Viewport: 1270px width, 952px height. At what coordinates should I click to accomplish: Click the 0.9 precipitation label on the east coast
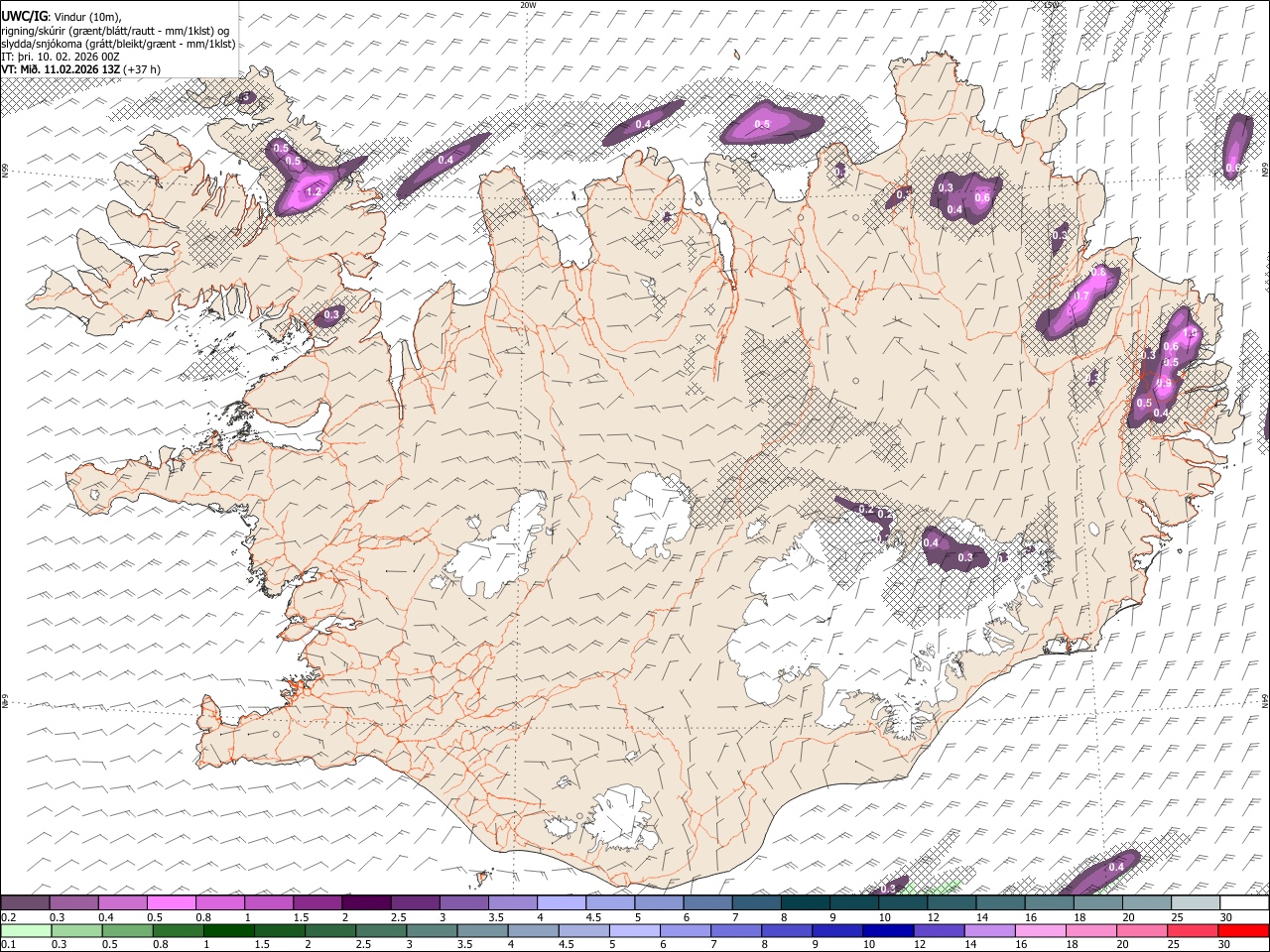tap(1165, 384)
